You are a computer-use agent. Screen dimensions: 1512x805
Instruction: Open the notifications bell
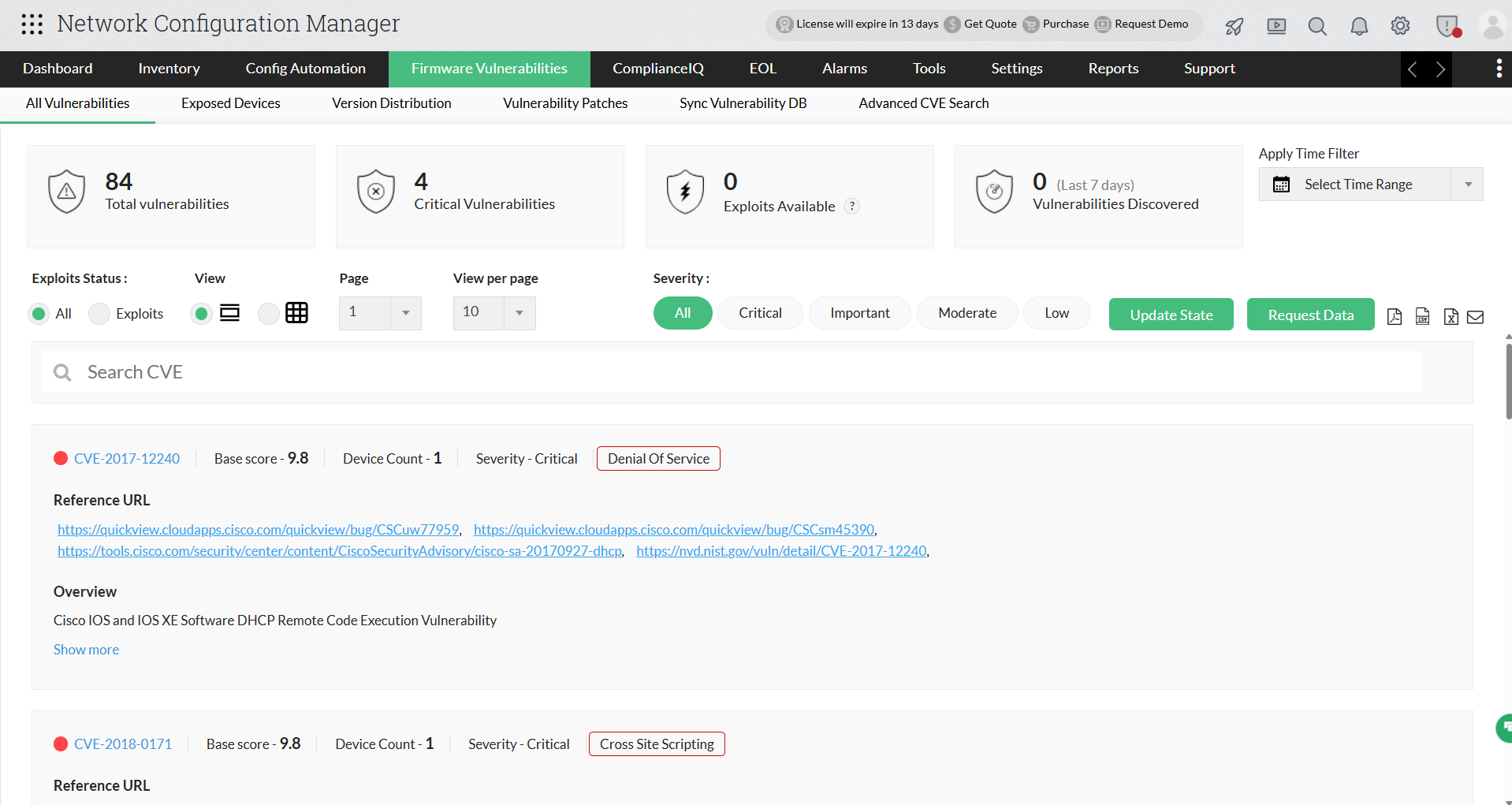click(x=1358, y=26)
